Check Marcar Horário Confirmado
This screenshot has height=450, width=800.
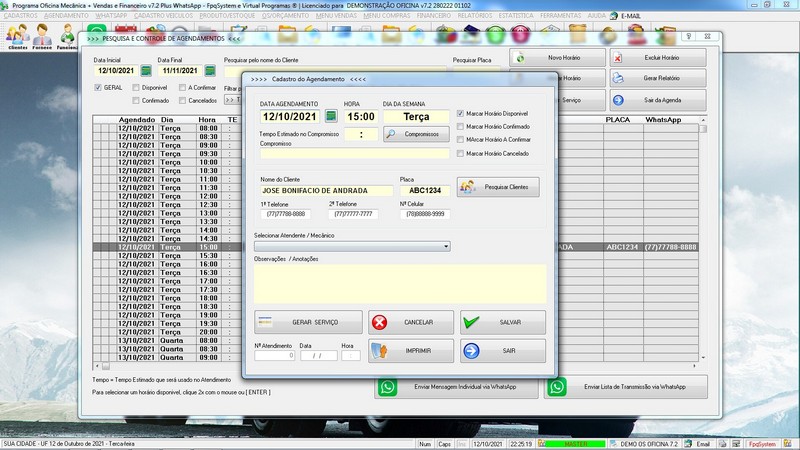pos(460,127)
